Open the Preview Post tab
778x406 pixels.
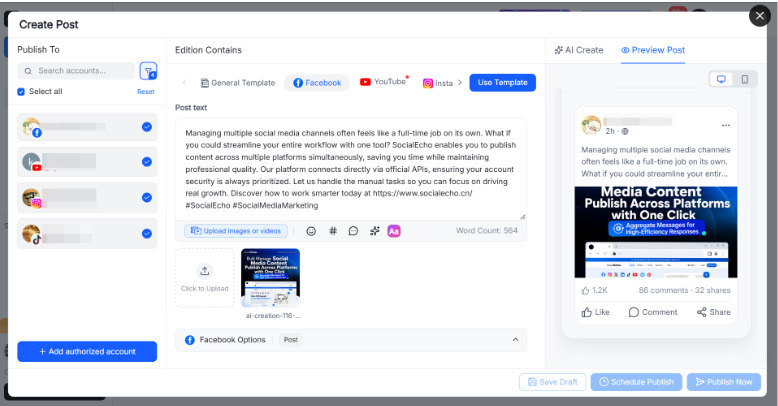653,50
